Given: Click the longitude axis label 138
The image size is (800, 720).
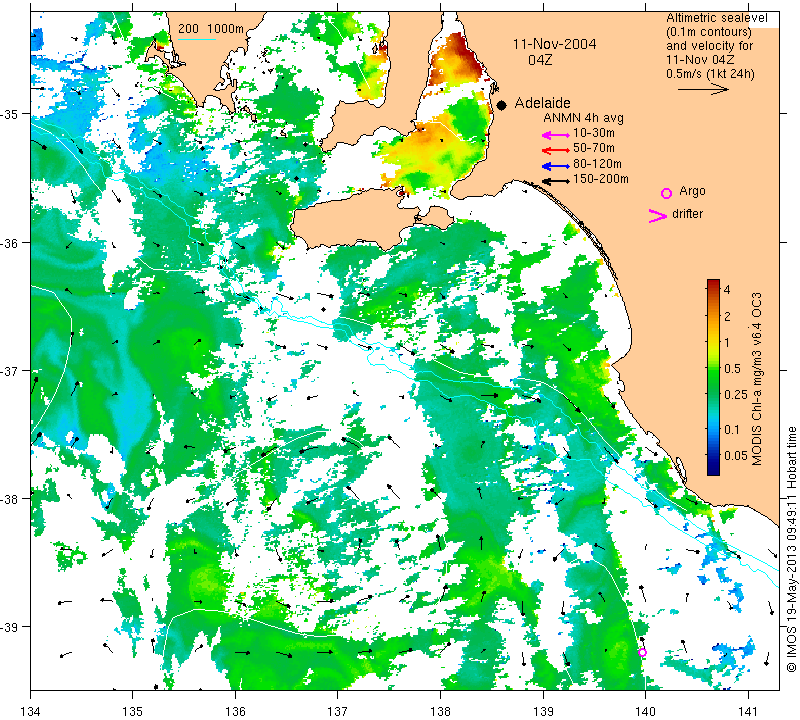Looking at the screenshot, I should [440, 710].
